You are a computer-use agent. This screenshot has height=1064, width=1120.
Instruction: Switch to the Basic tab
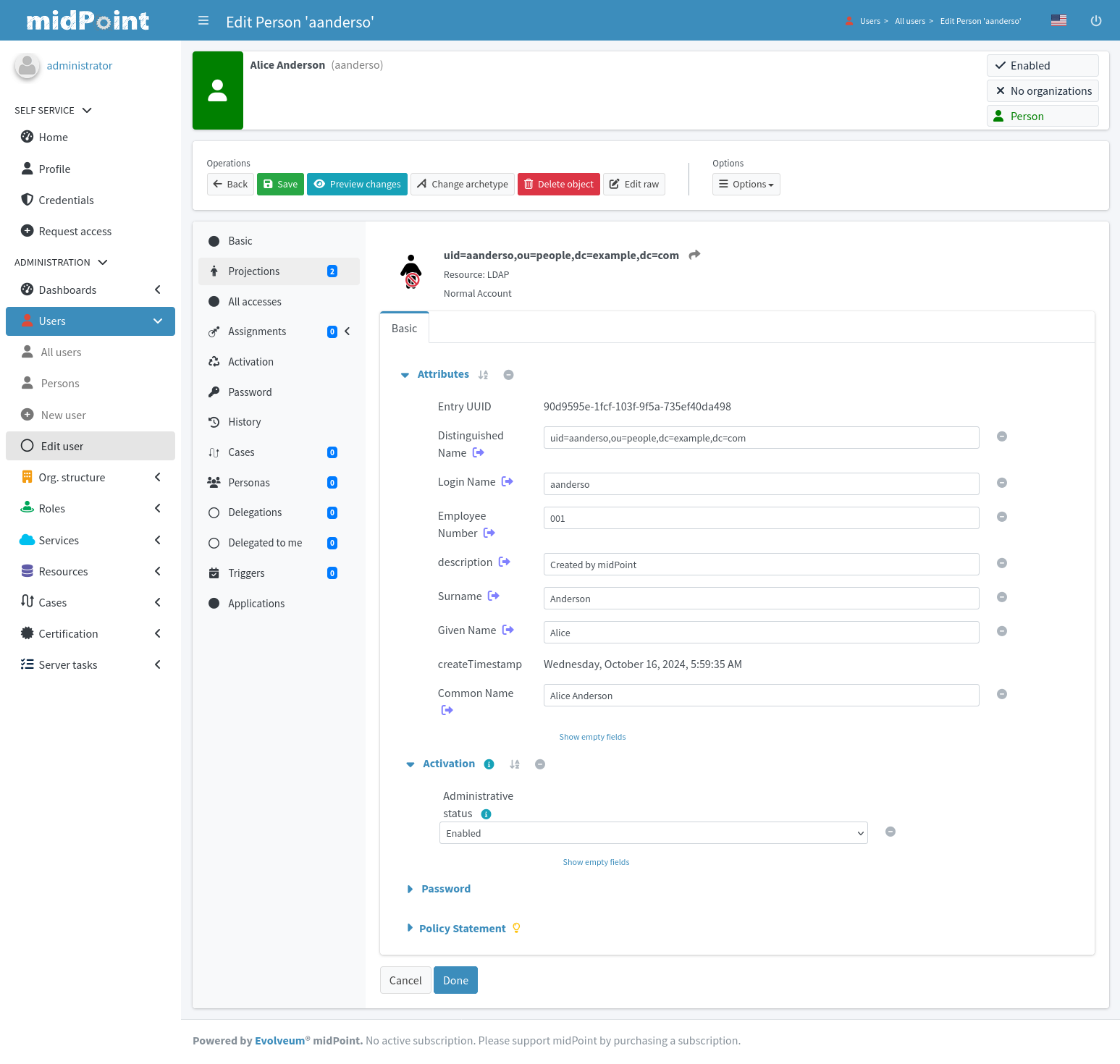(x=403, y=327)
